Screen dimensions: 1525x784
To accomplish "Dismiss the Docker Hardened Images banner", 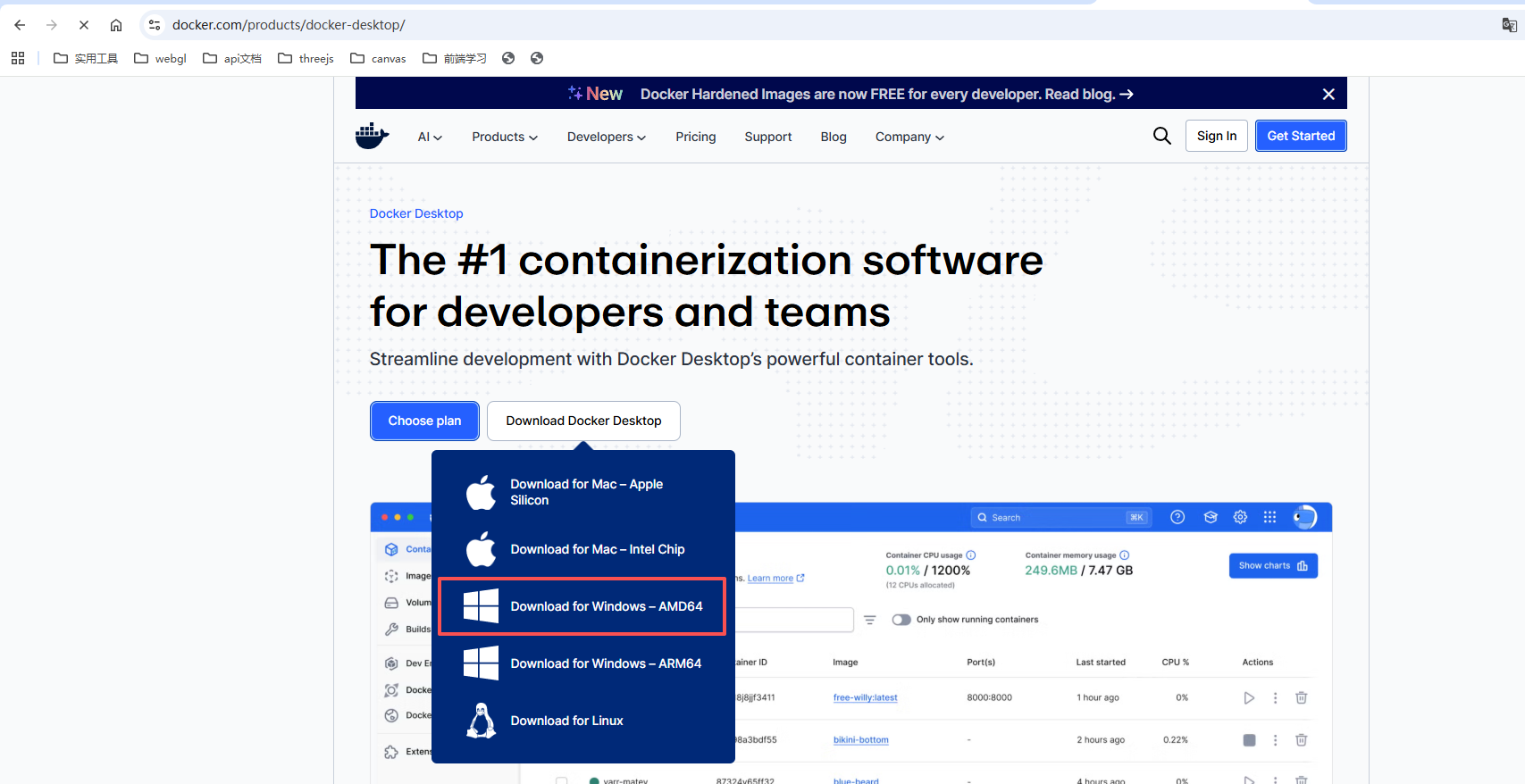I will (1328, 94).
